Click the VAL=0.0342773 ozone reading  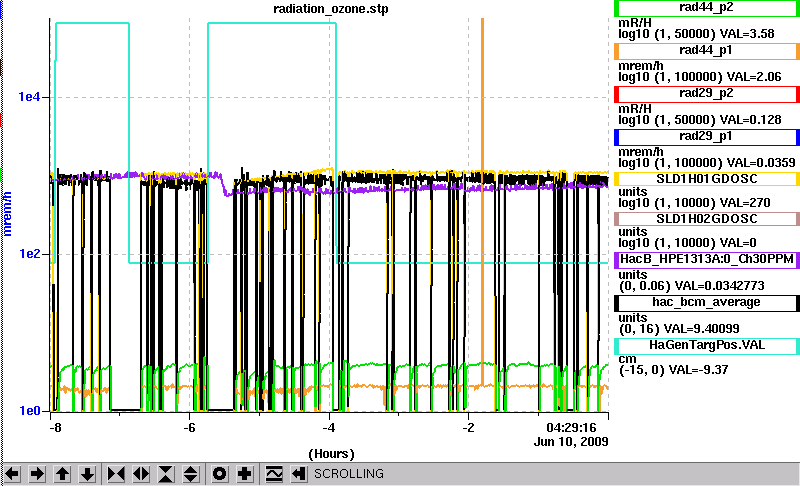coord(720,286)
